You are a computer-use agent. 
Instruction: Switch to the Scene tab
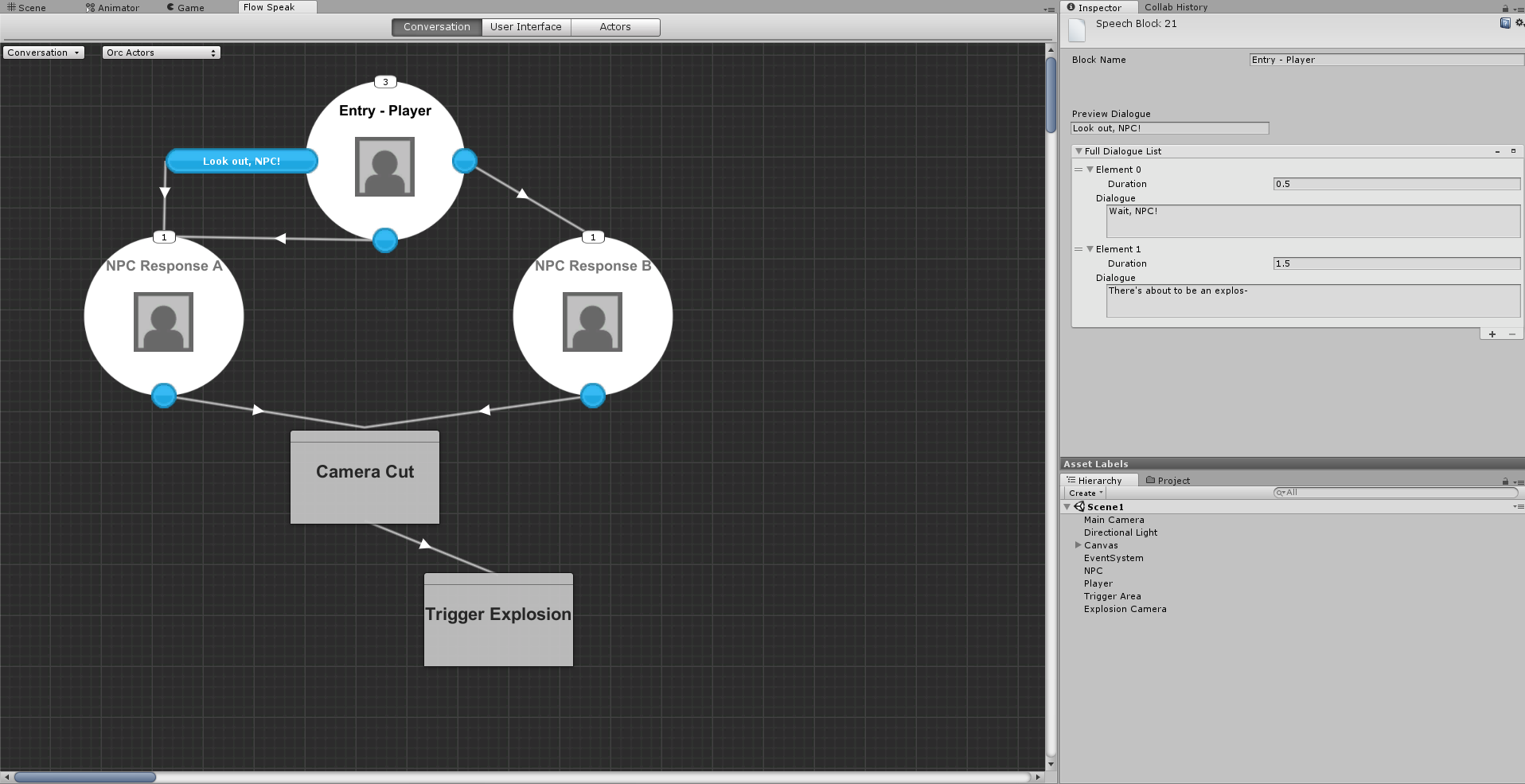(27, 7)
